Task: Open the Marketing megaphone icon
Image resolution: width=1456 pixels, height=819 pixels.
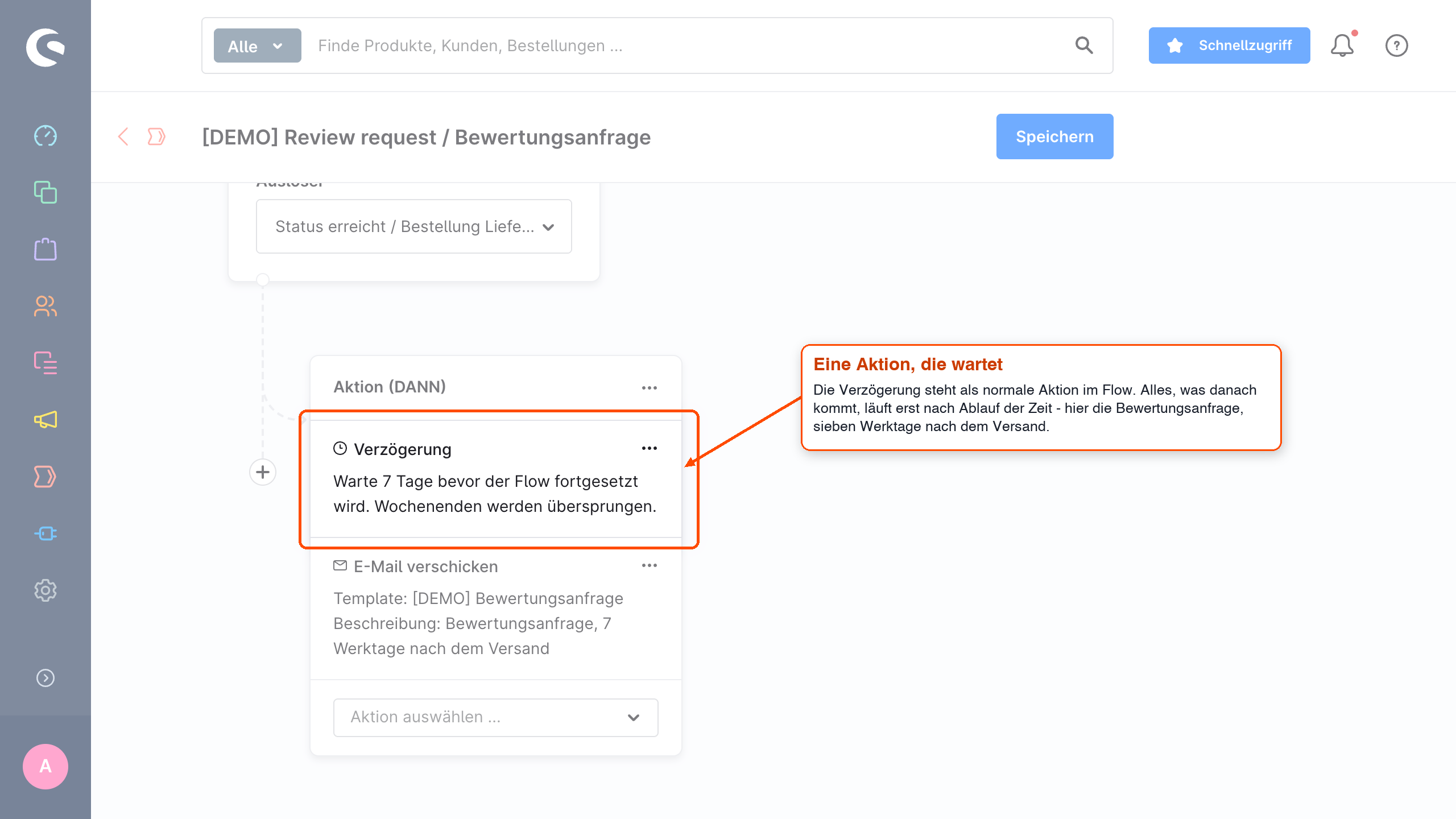Action: (45, 420)
